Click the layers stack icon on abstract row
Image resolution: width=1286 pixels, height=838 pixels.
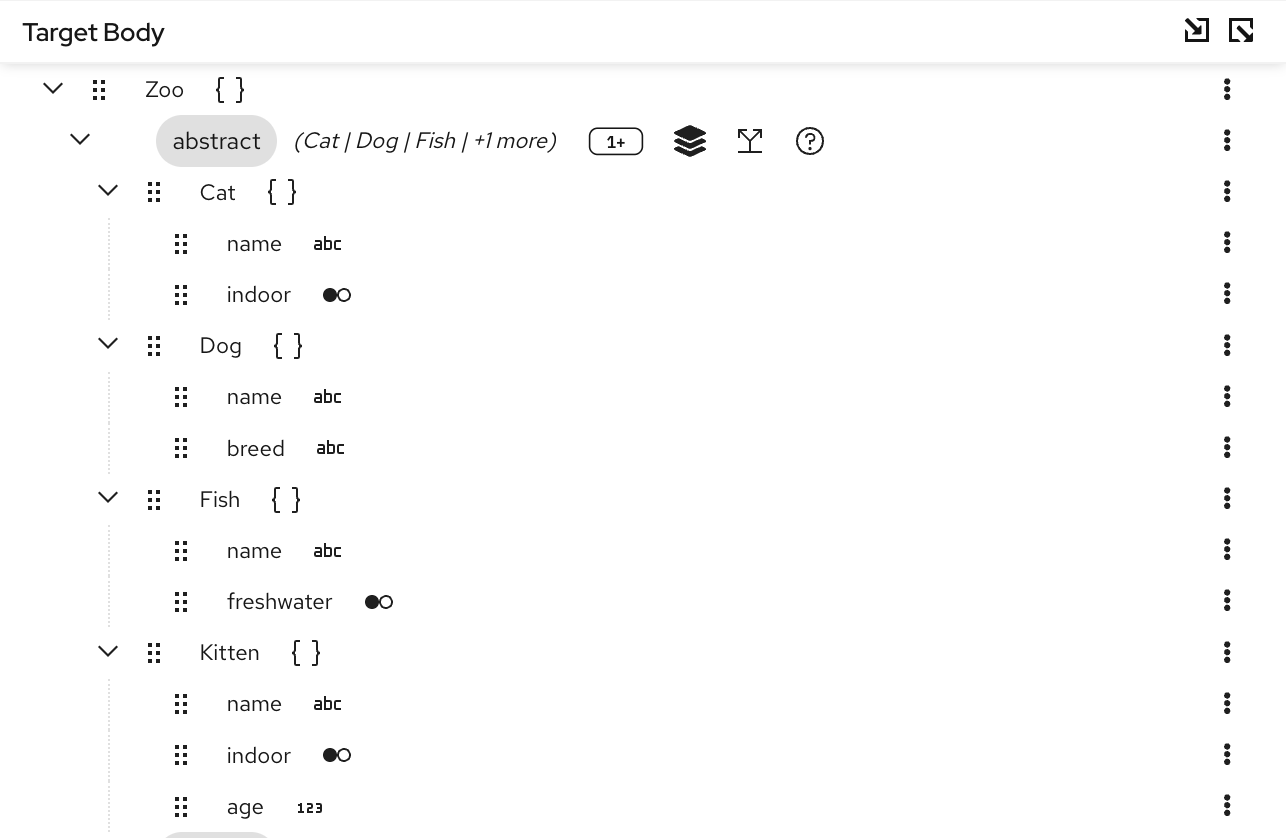[690, 141]
